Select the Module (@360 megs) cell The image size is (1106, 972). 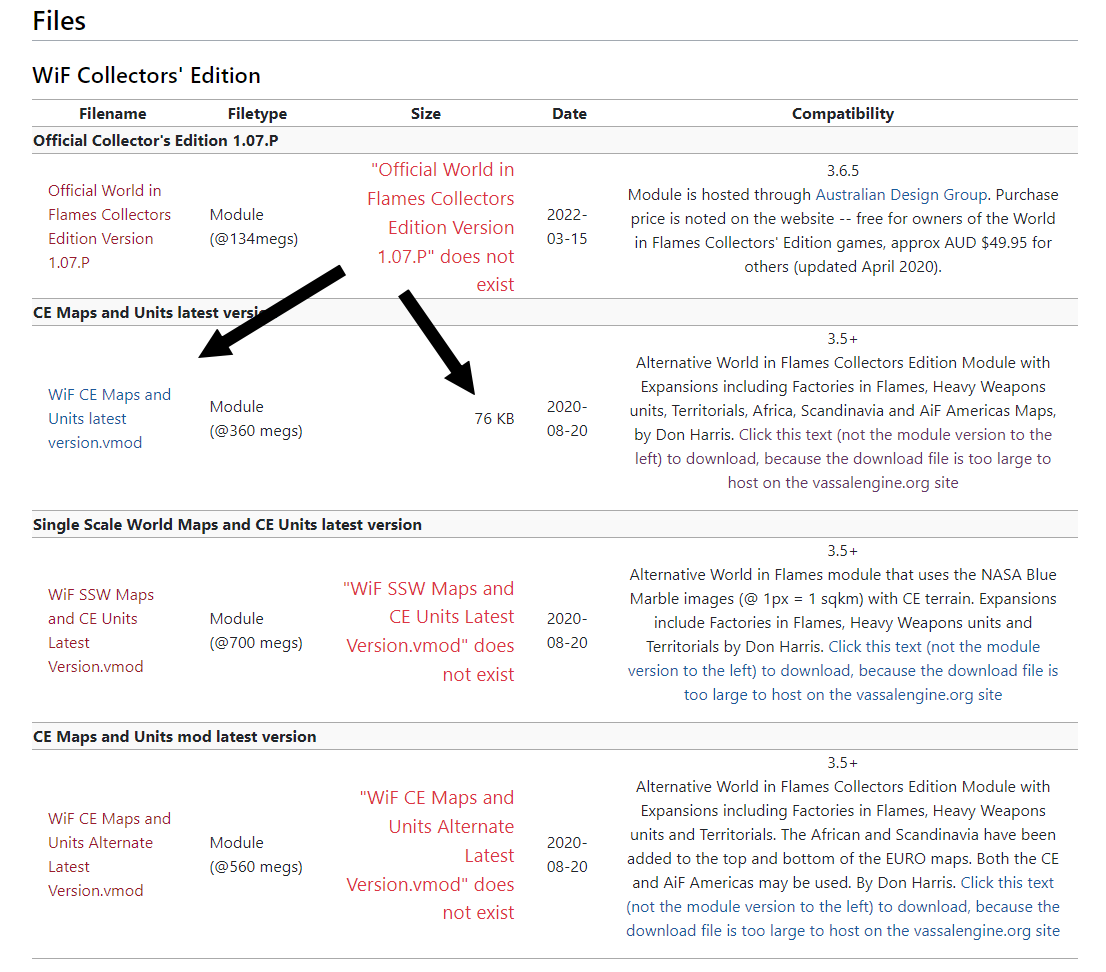point(256,418)
